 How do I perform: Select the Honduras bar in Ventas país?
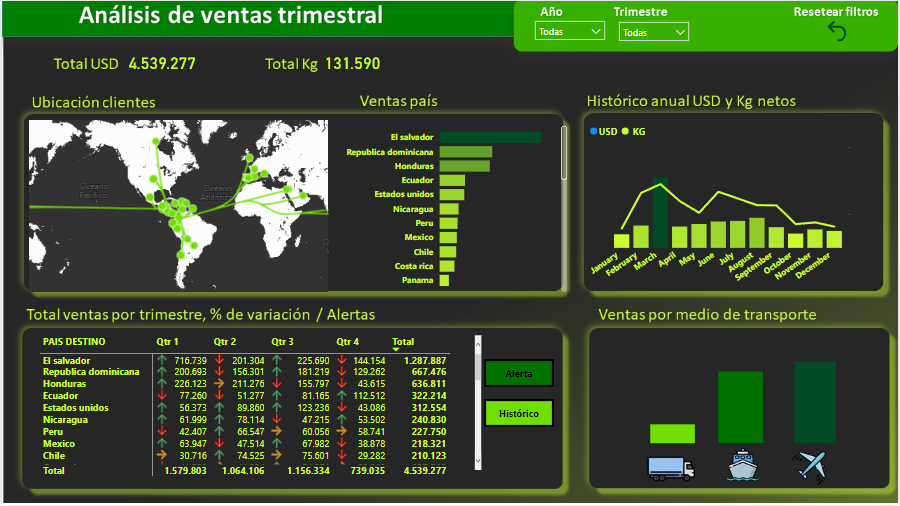pos(464,166)
